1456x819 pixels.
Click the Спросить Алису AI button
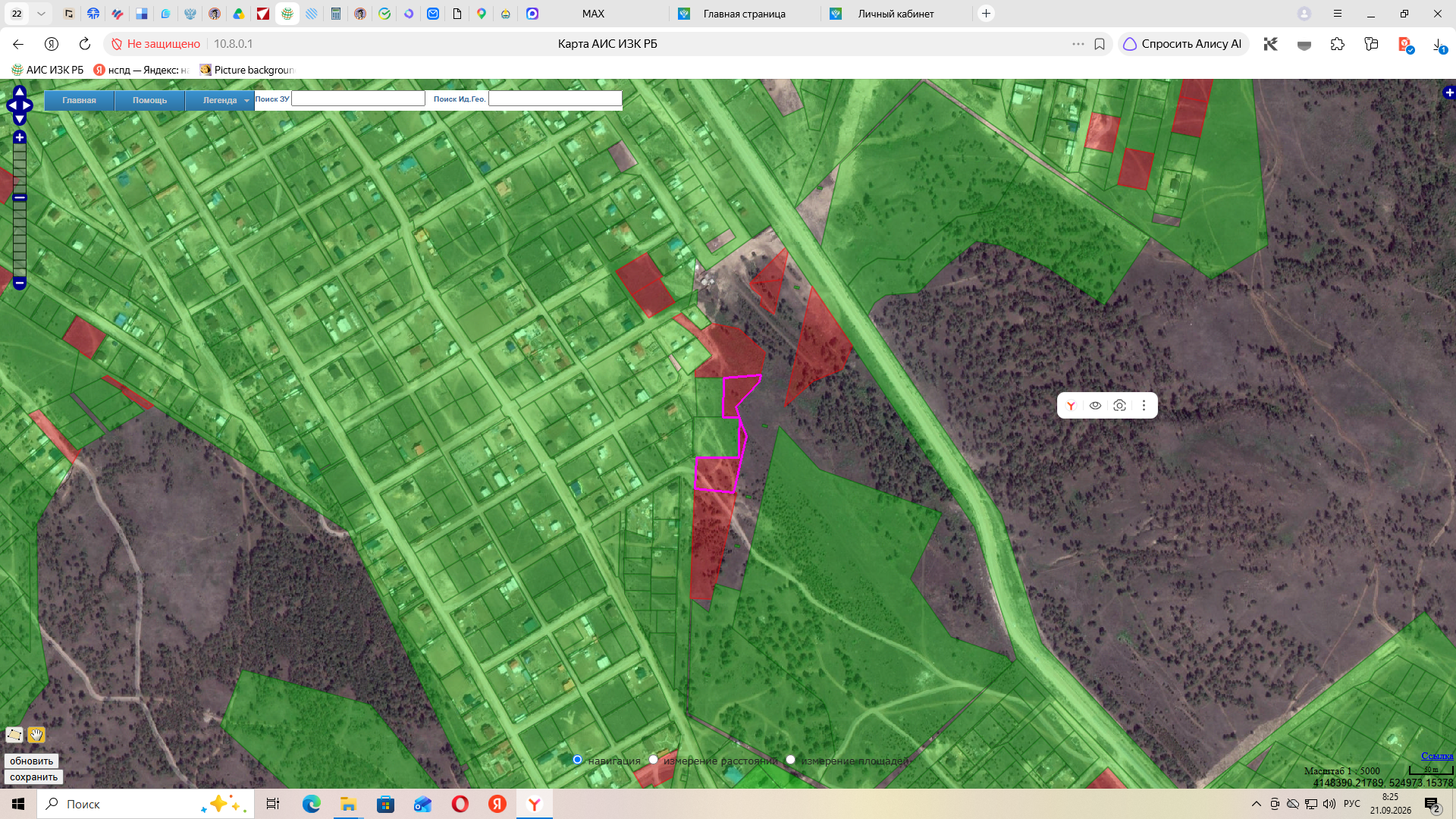[1182, 44]
